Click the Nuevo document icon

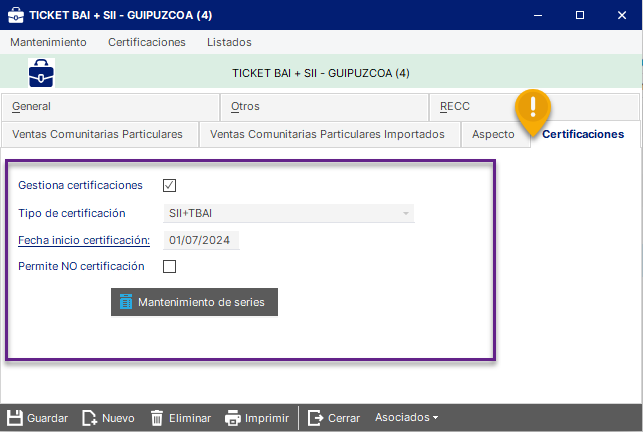pyautogui.click(x=89, y=418)
